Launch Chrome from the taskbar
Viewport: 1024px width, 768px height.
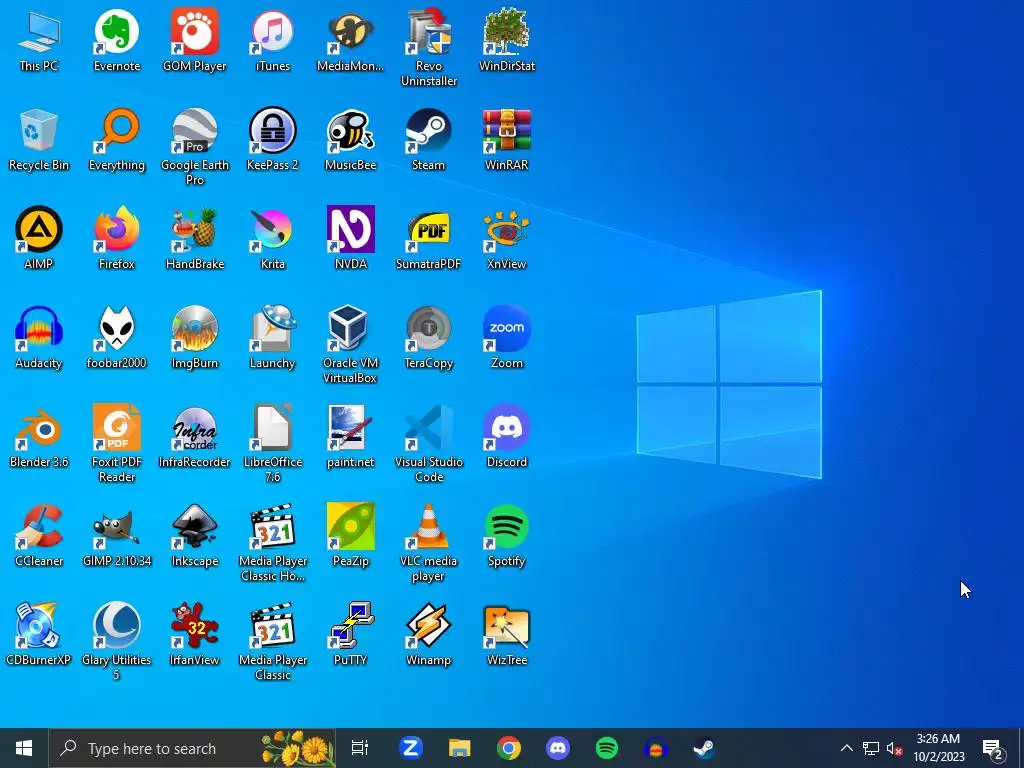[509, 748]
